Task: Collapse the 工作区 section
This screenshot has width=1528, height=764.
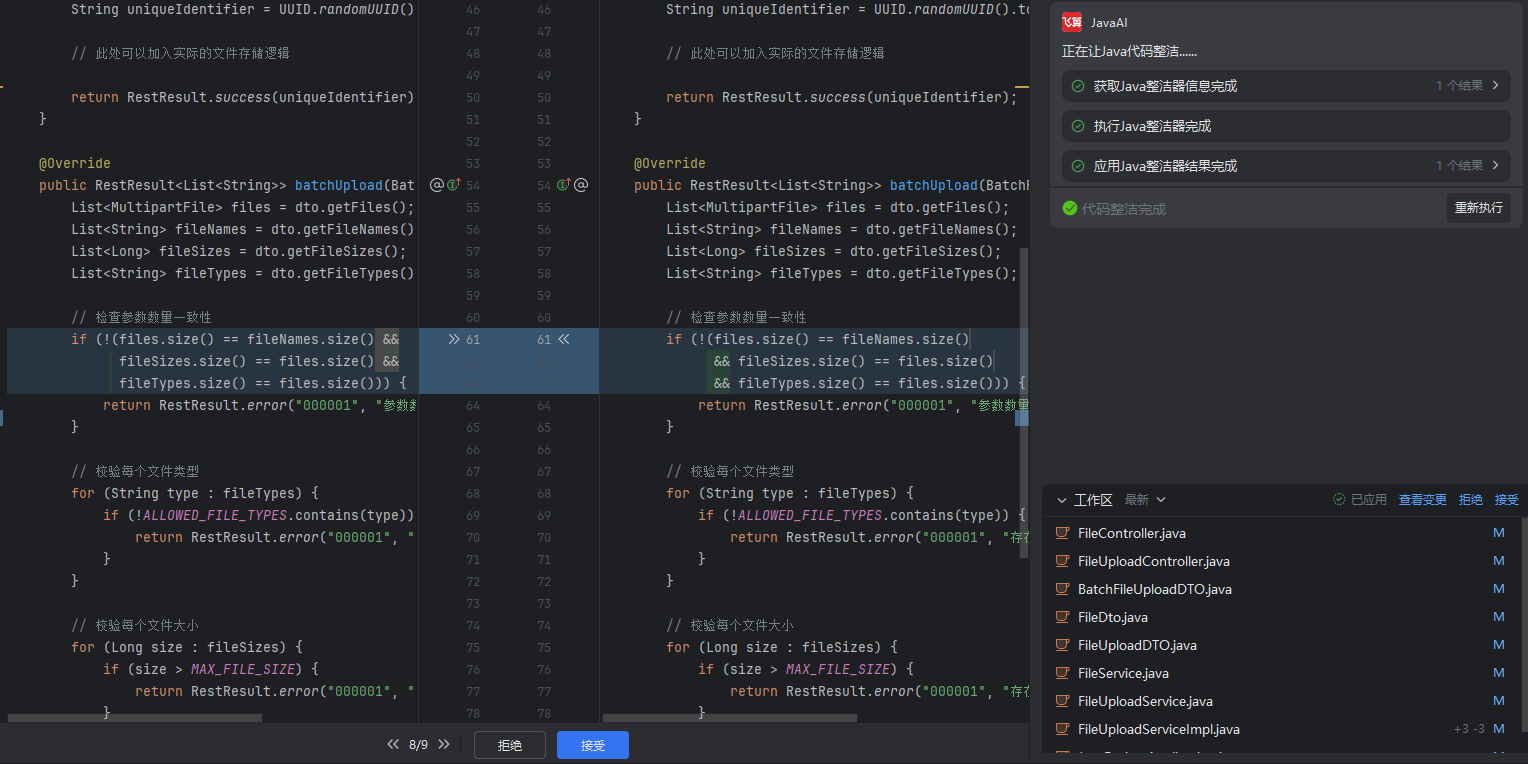Action: [1062, 500]
